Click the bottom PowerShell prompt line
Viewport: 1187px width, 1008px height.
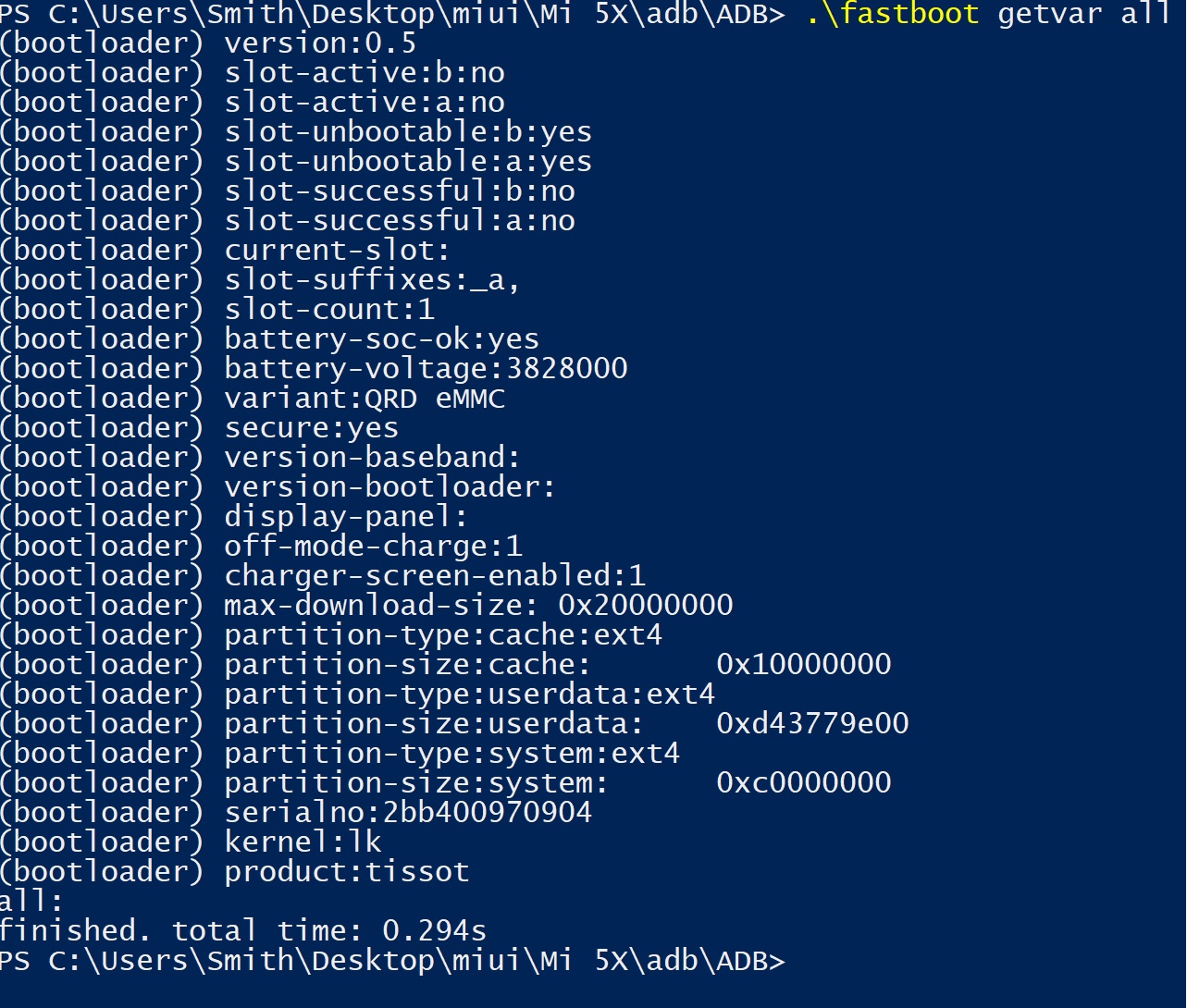tap(392, 960)
